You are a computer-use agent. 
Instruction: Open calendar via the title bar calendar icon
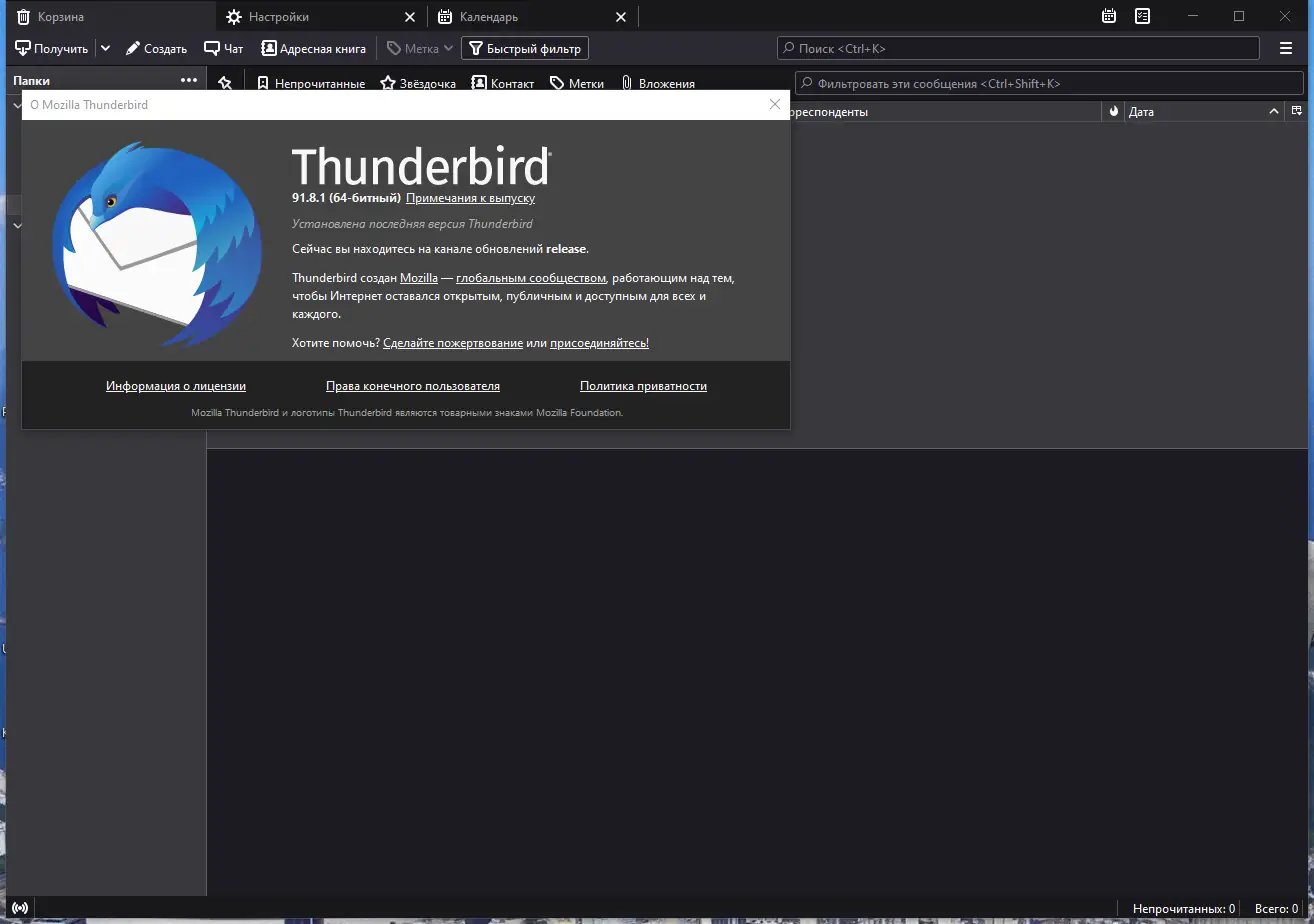tap(1108, 16)
